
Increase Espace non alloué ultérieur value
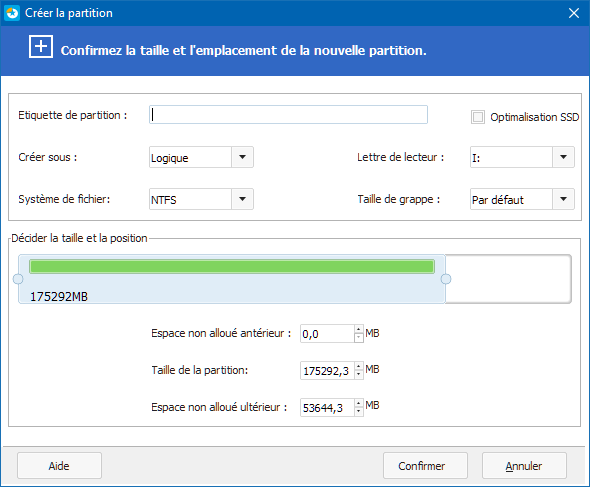tap(359, 403)
